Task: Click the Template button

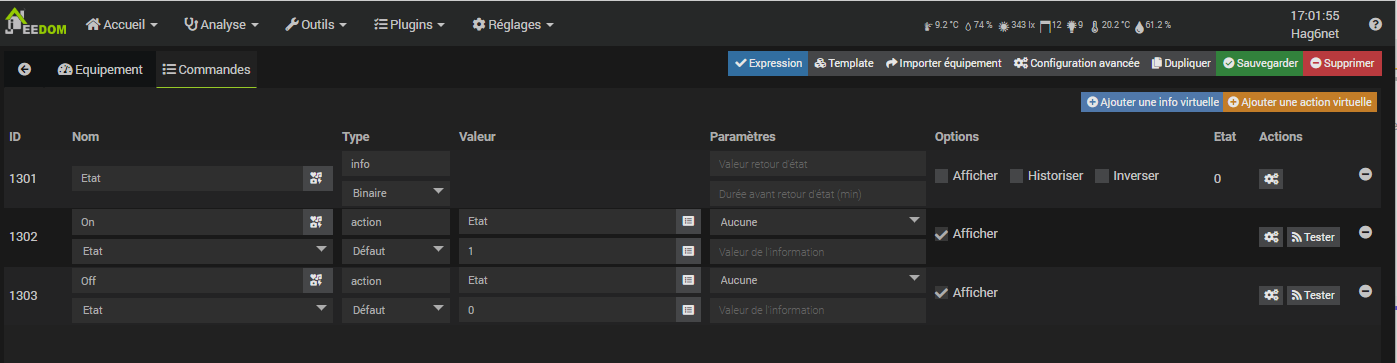Action: (844, 63)
